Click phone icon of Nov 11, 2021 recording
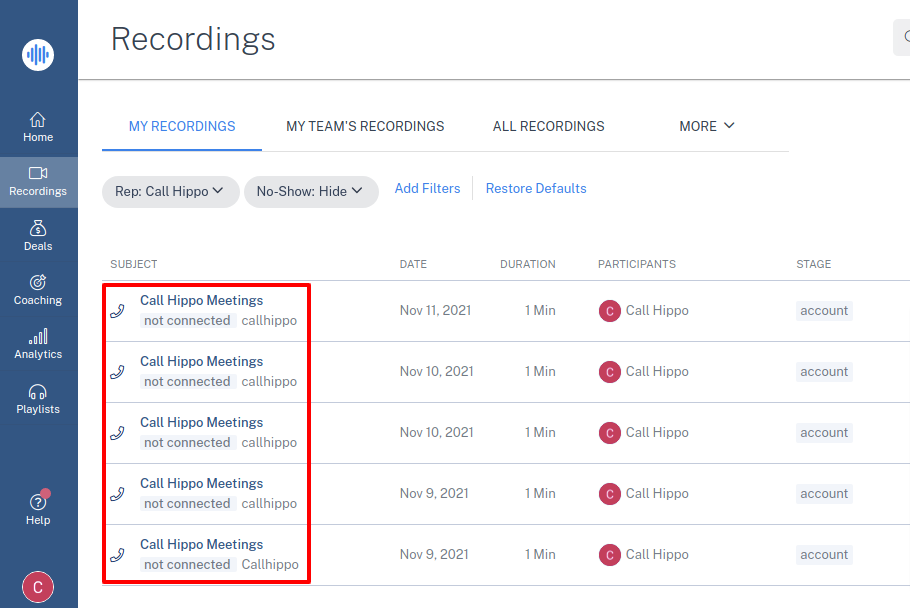 (x=118, y=311)
